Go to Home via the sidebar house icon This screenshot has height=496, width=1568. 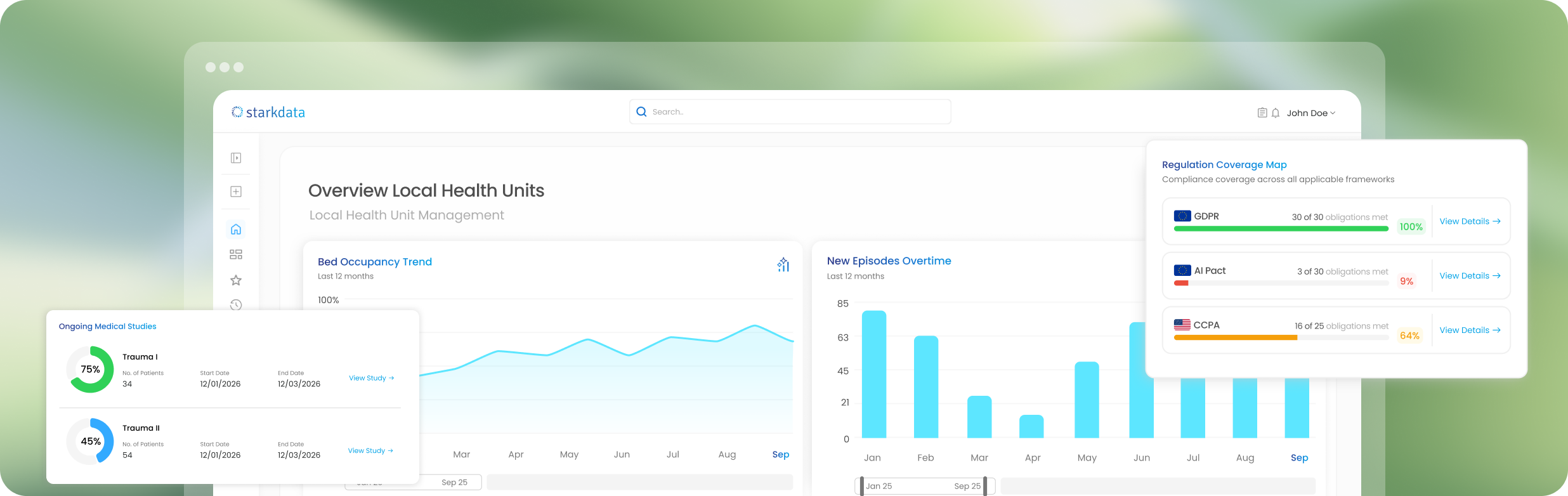(236, 229)
